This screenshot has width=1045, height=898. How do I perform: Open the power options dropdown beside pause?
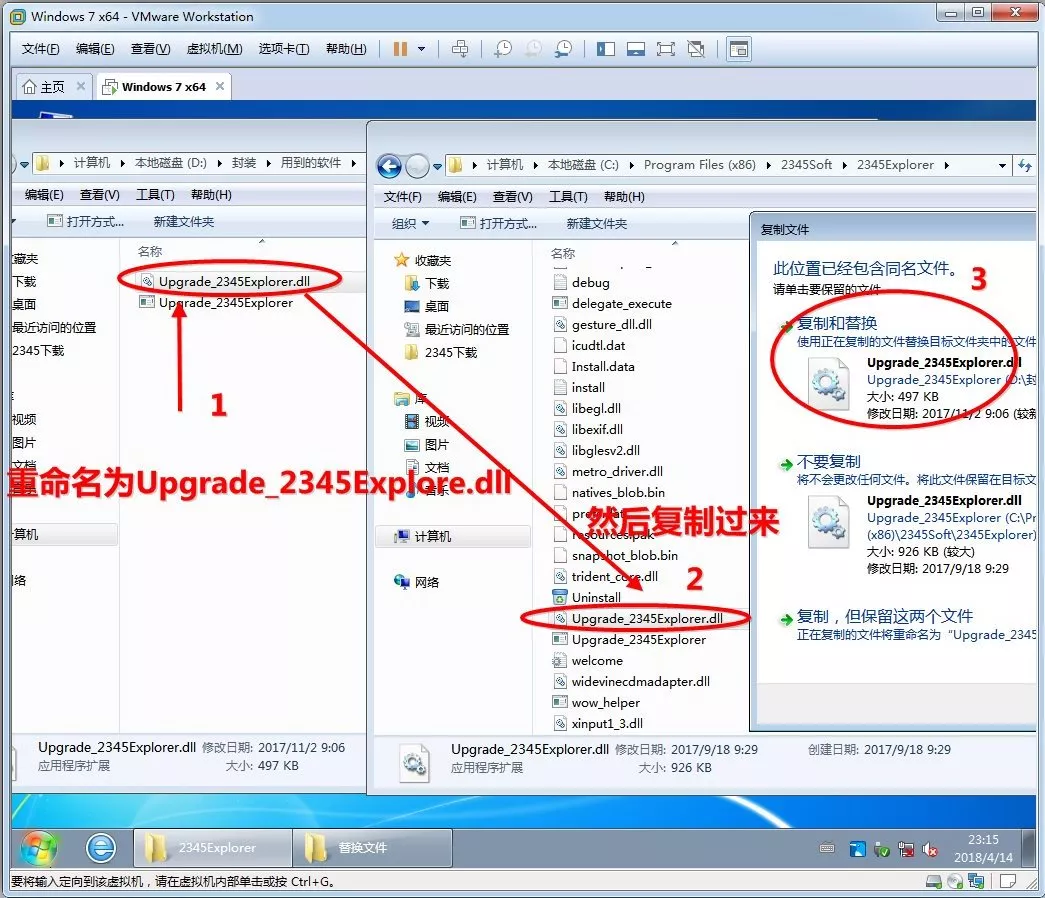(422, 49)
